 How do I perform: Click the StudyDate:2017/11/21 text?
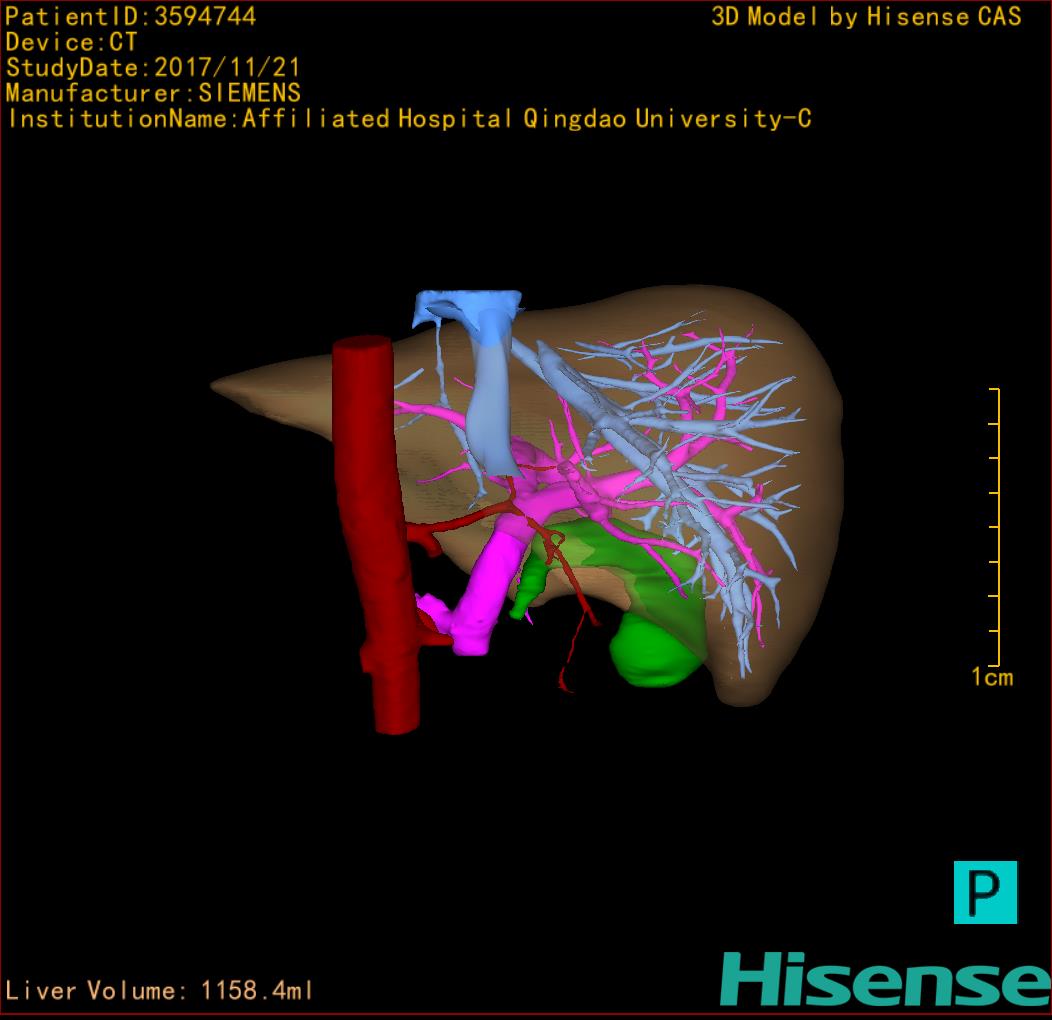coord(153,67)
